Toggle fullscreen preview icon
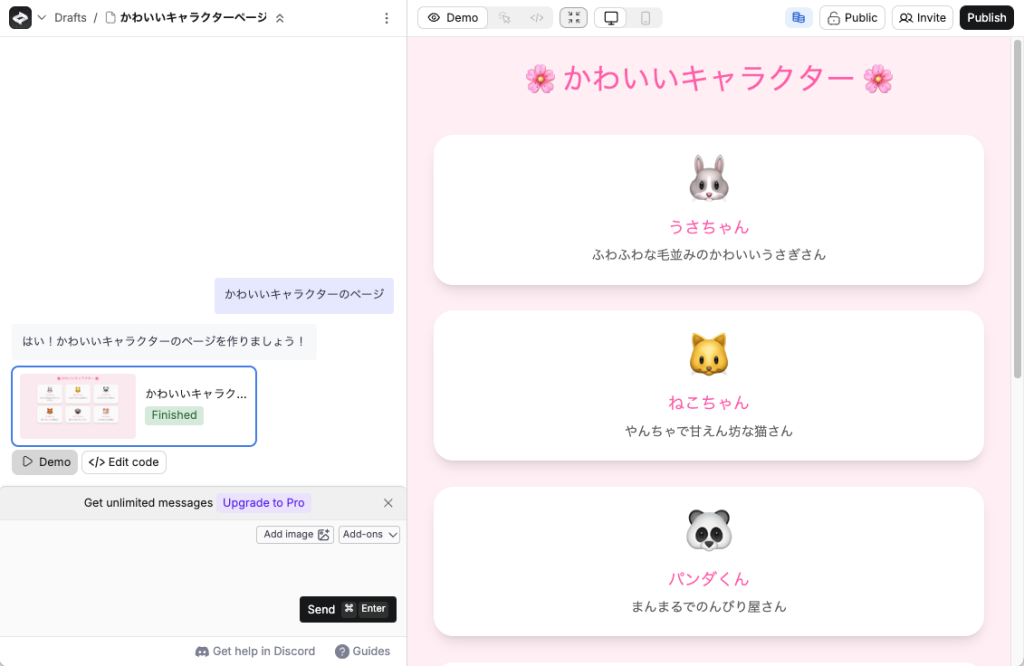1024x666 pixels. 573,18
